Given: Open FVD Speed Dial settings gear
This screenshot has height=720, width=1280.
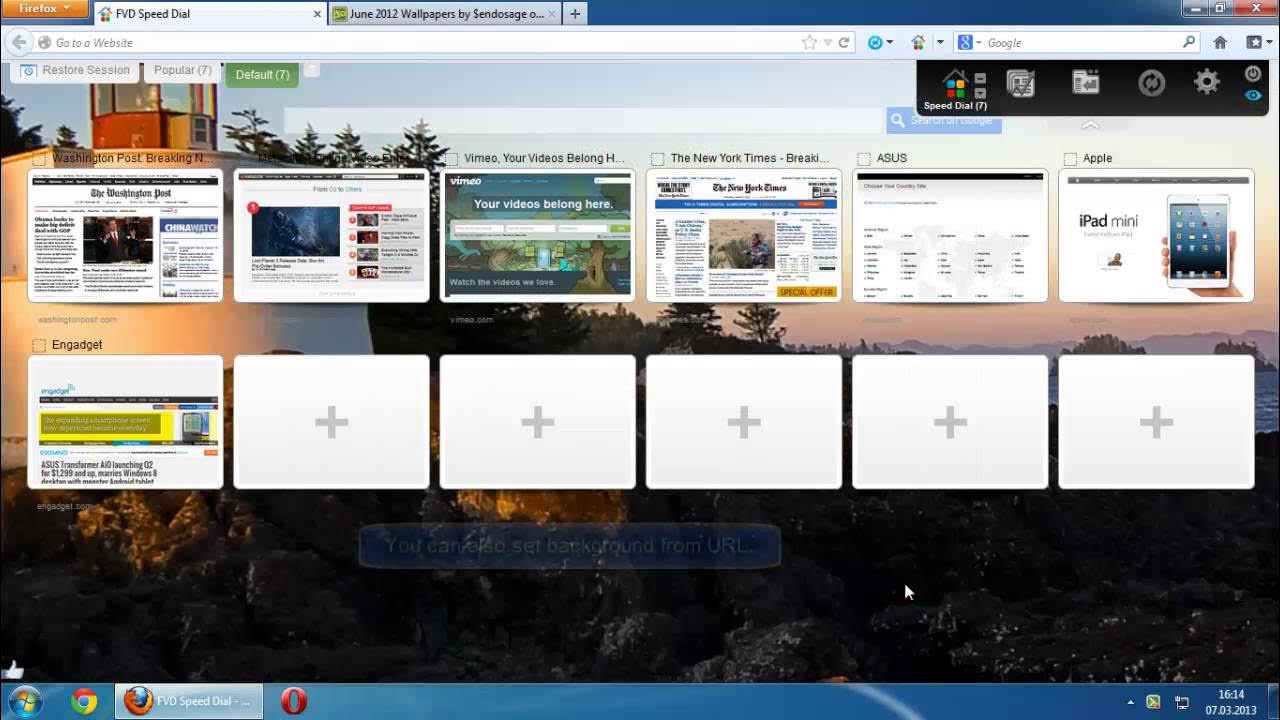Looking at the screenshot, I should click(1207, 83).
